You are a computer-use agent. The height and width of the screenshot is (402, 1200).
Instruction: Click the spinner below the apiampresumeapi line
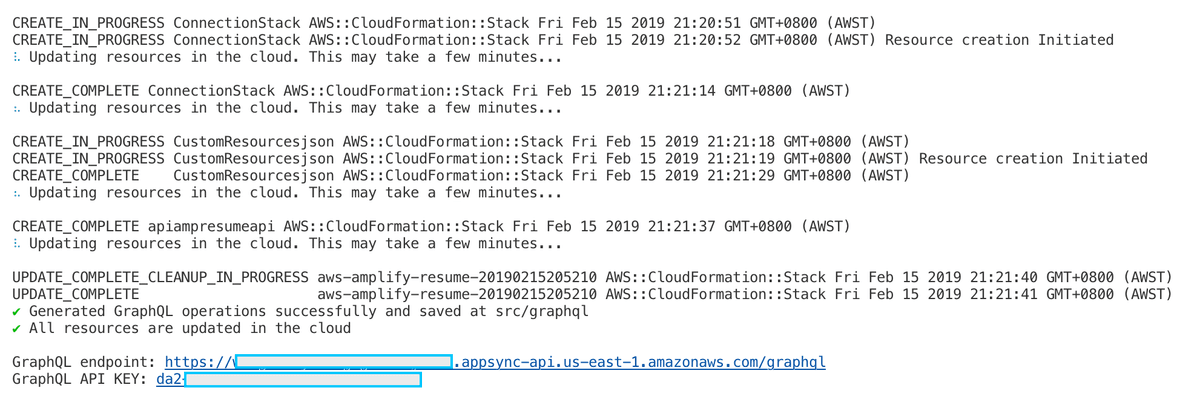pyautogui.click(x=17, y=243)
